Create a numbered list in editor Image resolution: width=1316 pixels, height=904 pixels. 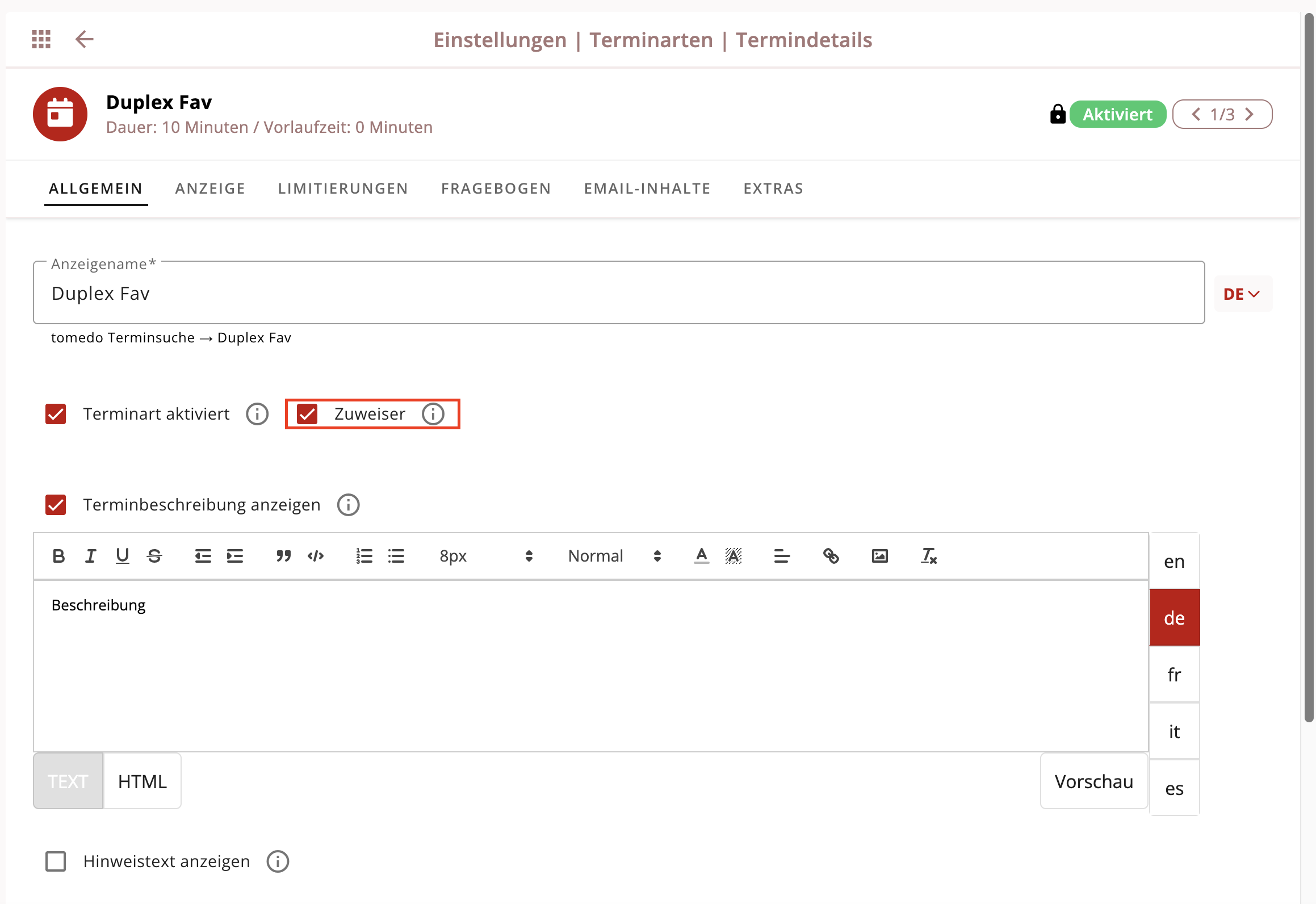tap(364, 556)
